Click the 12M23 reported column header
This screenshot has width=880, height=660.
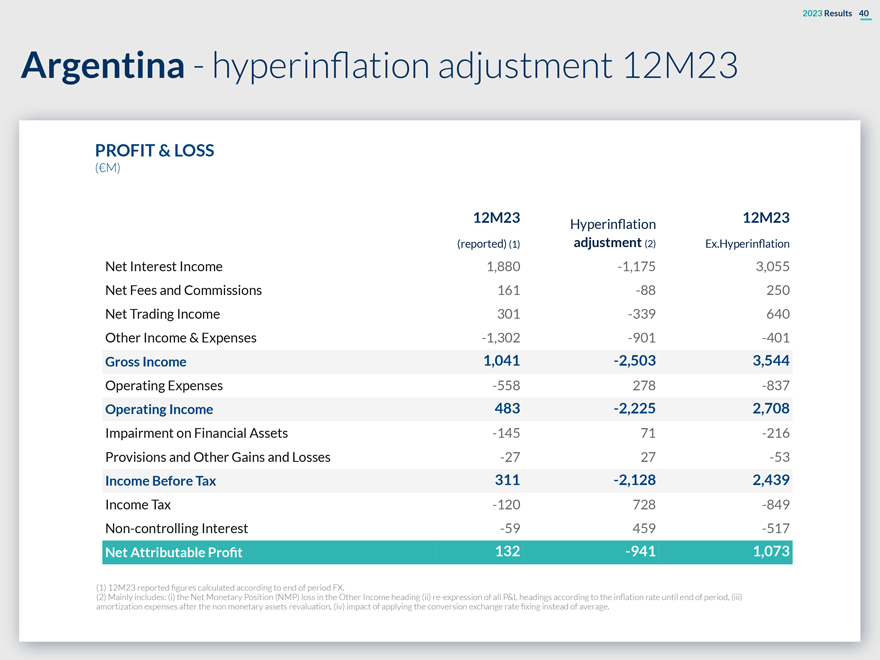click(x=489, y=229)
